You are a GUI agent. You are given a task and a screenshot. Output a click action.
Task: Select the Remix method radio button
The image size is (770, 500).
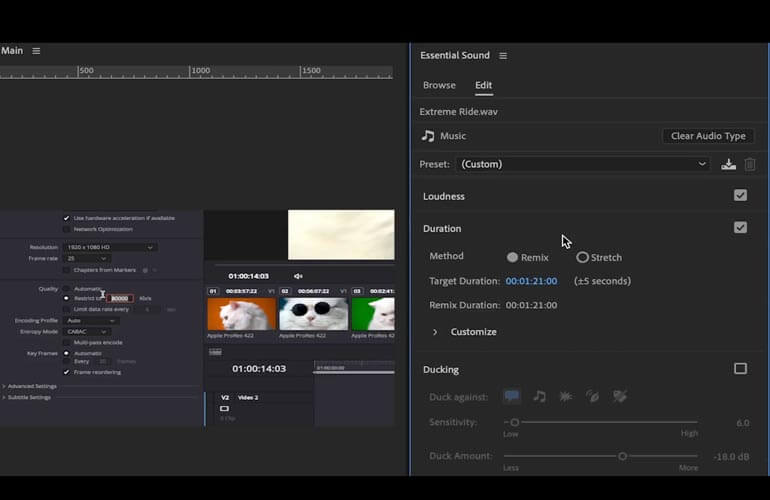[x=512, y=257]
